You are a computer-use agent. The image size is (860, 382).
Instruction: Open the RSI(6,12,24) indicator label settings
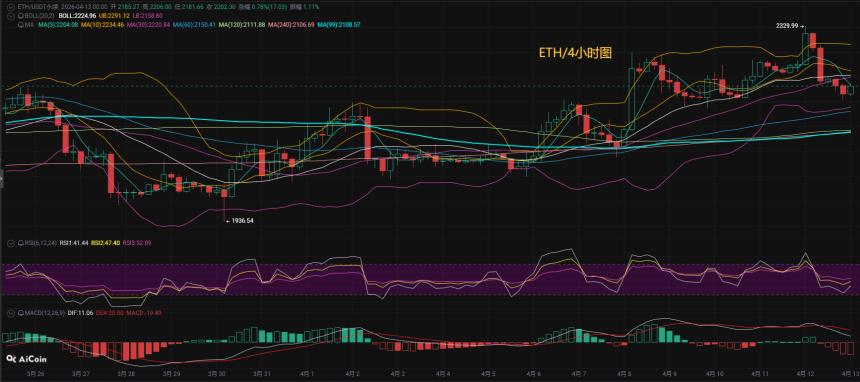(x=41, y=243)
